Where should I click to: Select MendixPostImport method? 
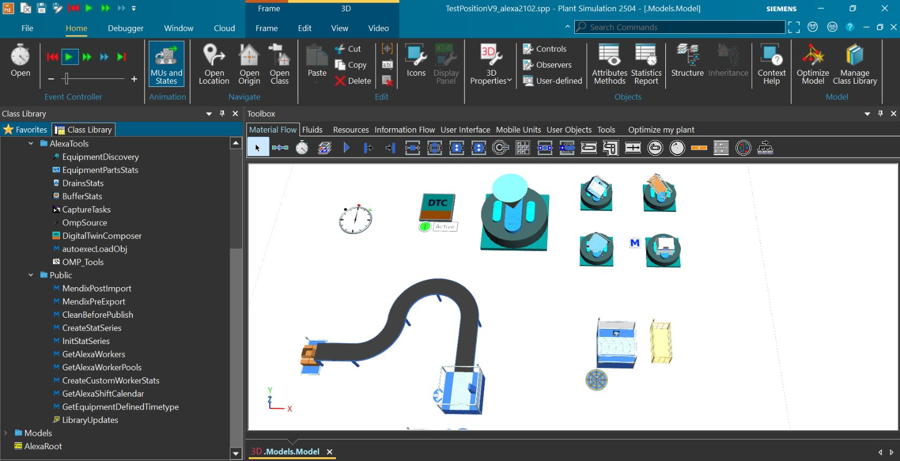[x=96, y=288]
